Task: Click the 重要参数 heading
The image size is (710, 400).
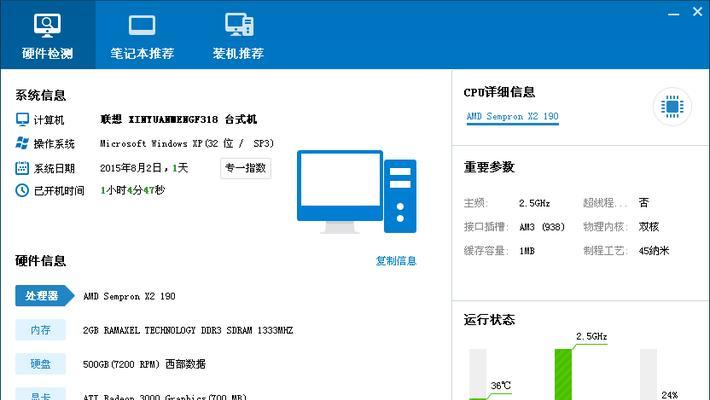Action: pos(489,167)
